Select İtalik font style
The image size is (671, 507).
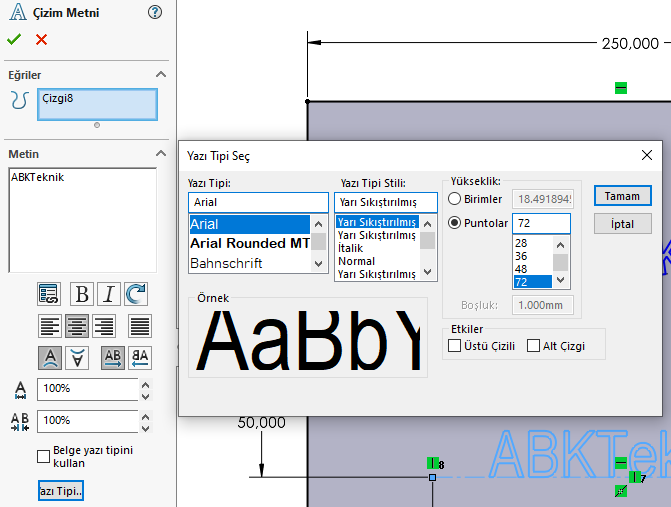coord(350,248)
